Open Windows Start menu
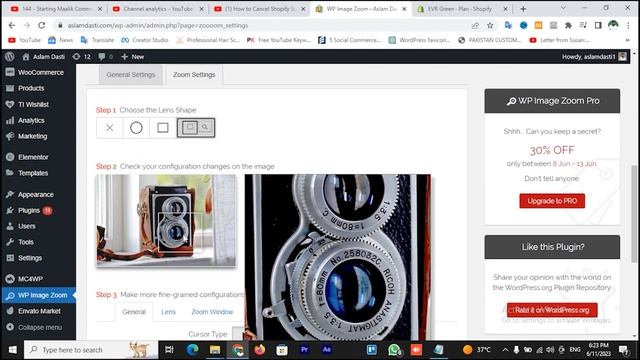 (13, 350)
